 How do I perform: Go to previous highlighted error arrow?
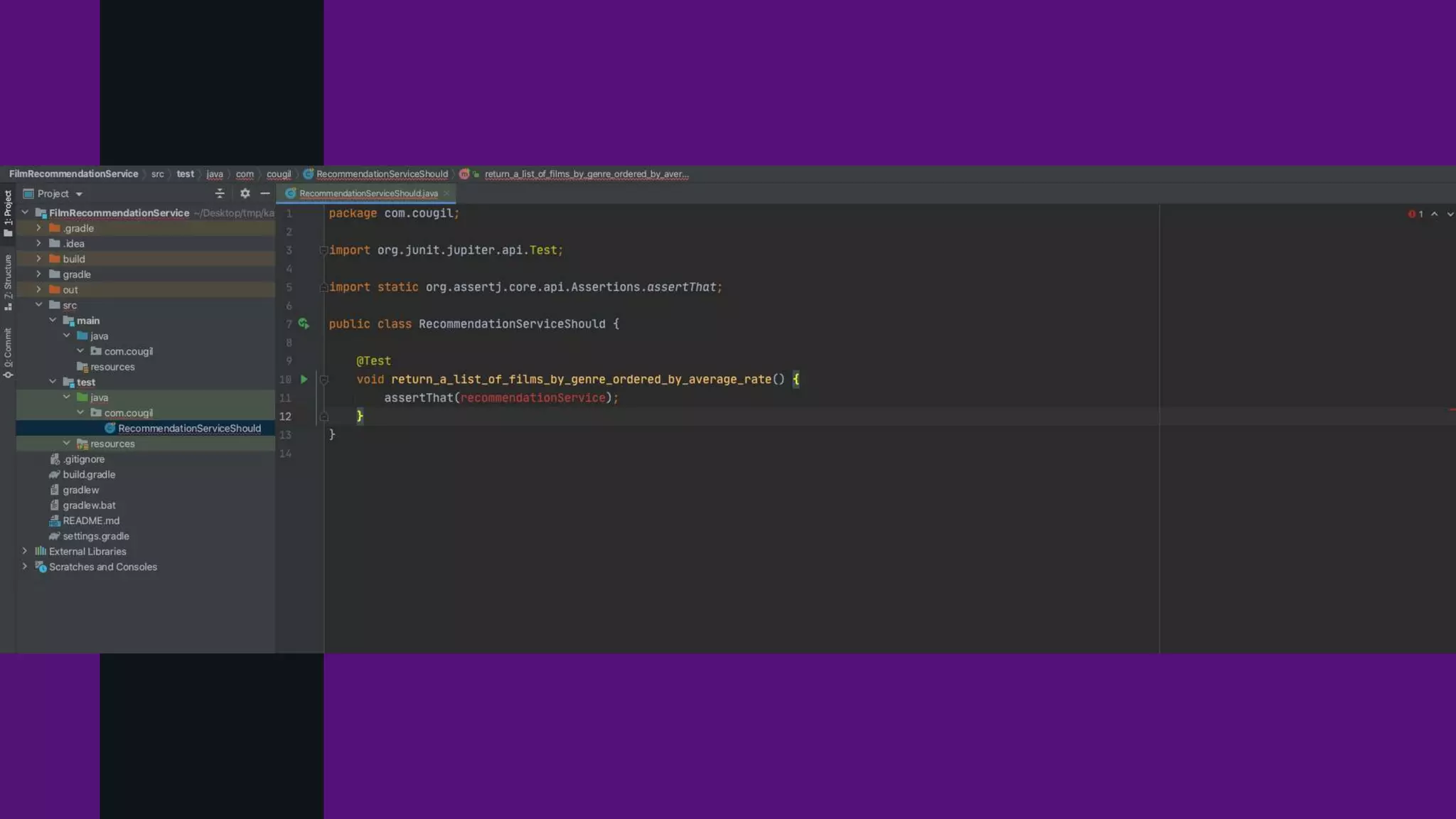1434,214
